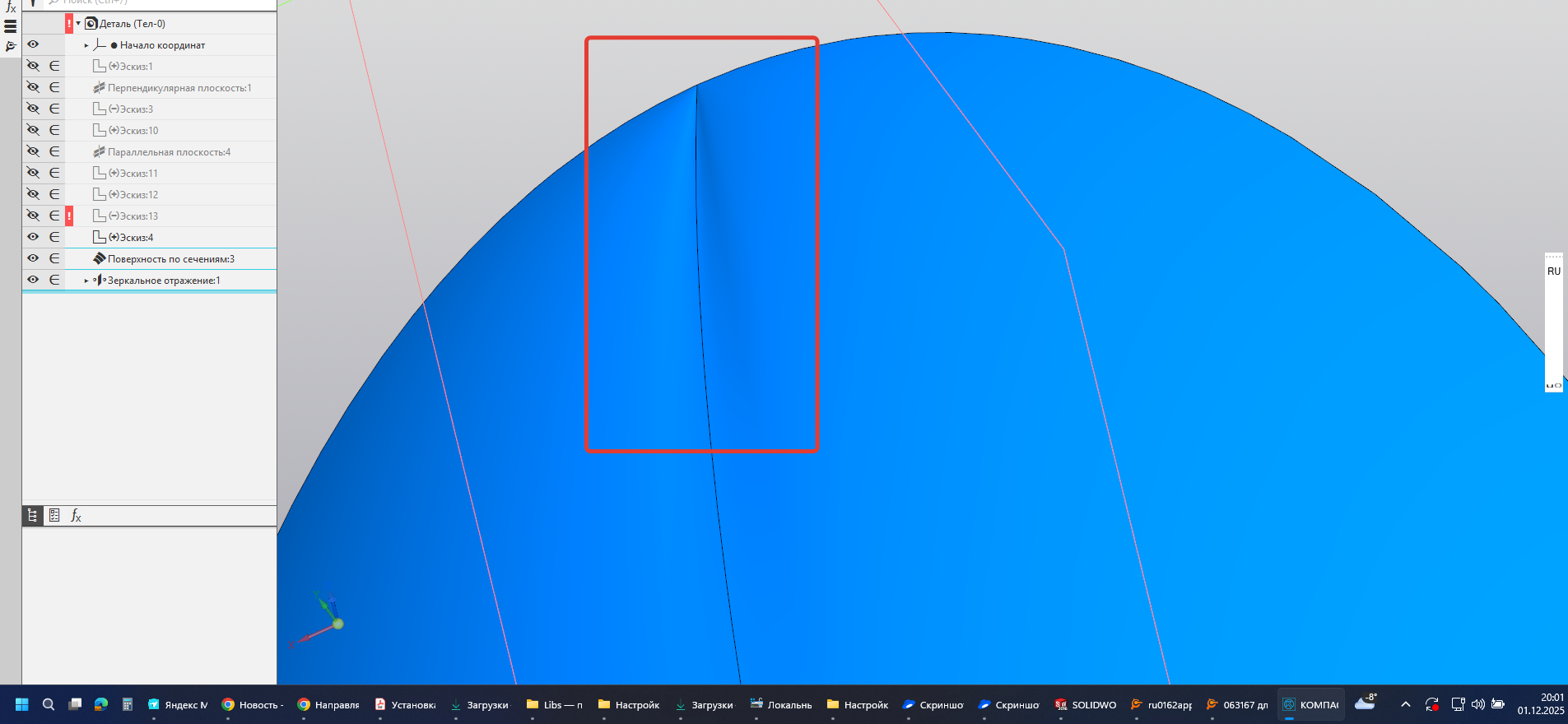
Task: Open the RU language indicator
Action: (1553, 271)
